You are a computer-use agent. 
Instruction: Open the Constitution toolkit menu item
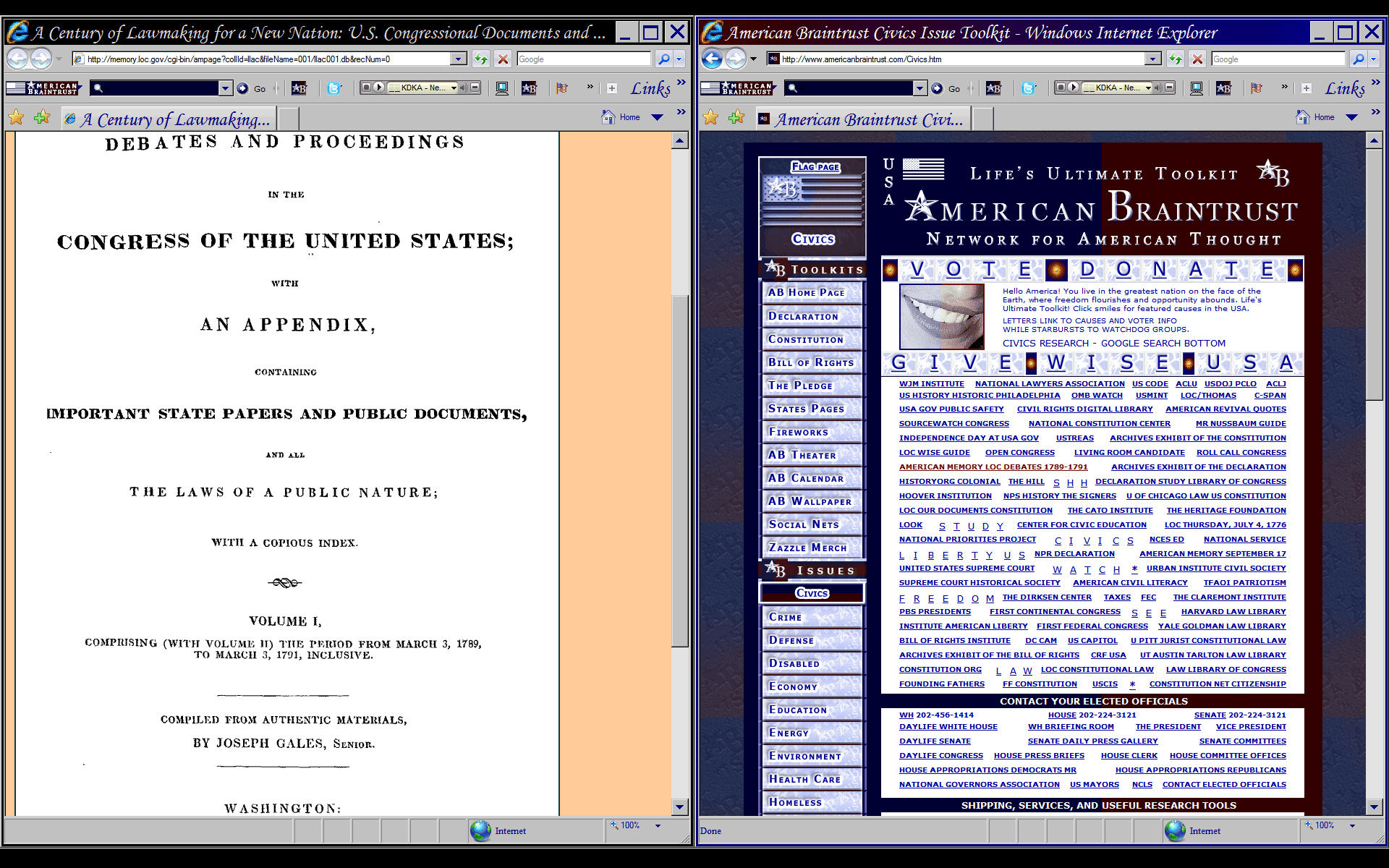tap(812, 339)
